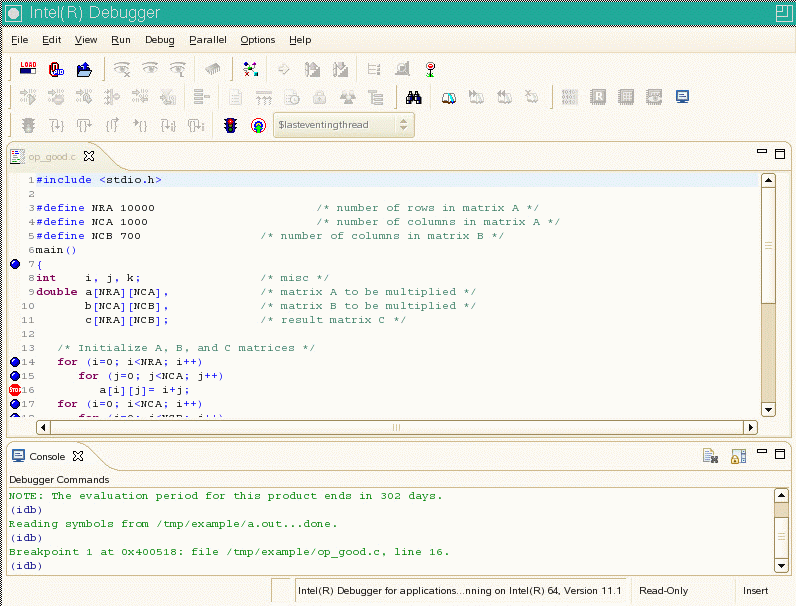Minimize the source editor panel
Viewport: 796px width, 606px height.
click(x=761, y=151)
